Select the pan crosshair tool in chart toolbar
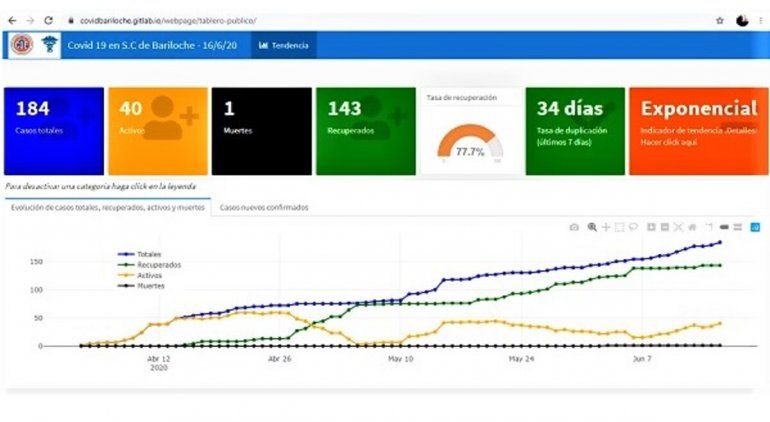 tap(606, 227)
